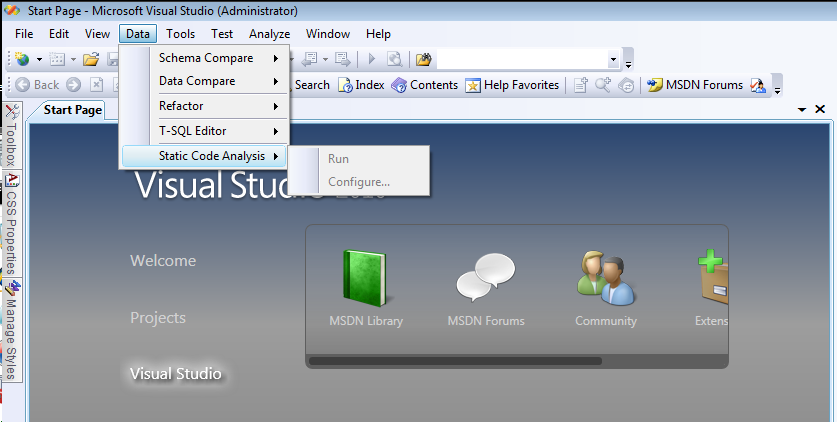Open the Navigate Backward dropdown arrow
The width and height of the screenshot is (837, 422).
(325, 60)
